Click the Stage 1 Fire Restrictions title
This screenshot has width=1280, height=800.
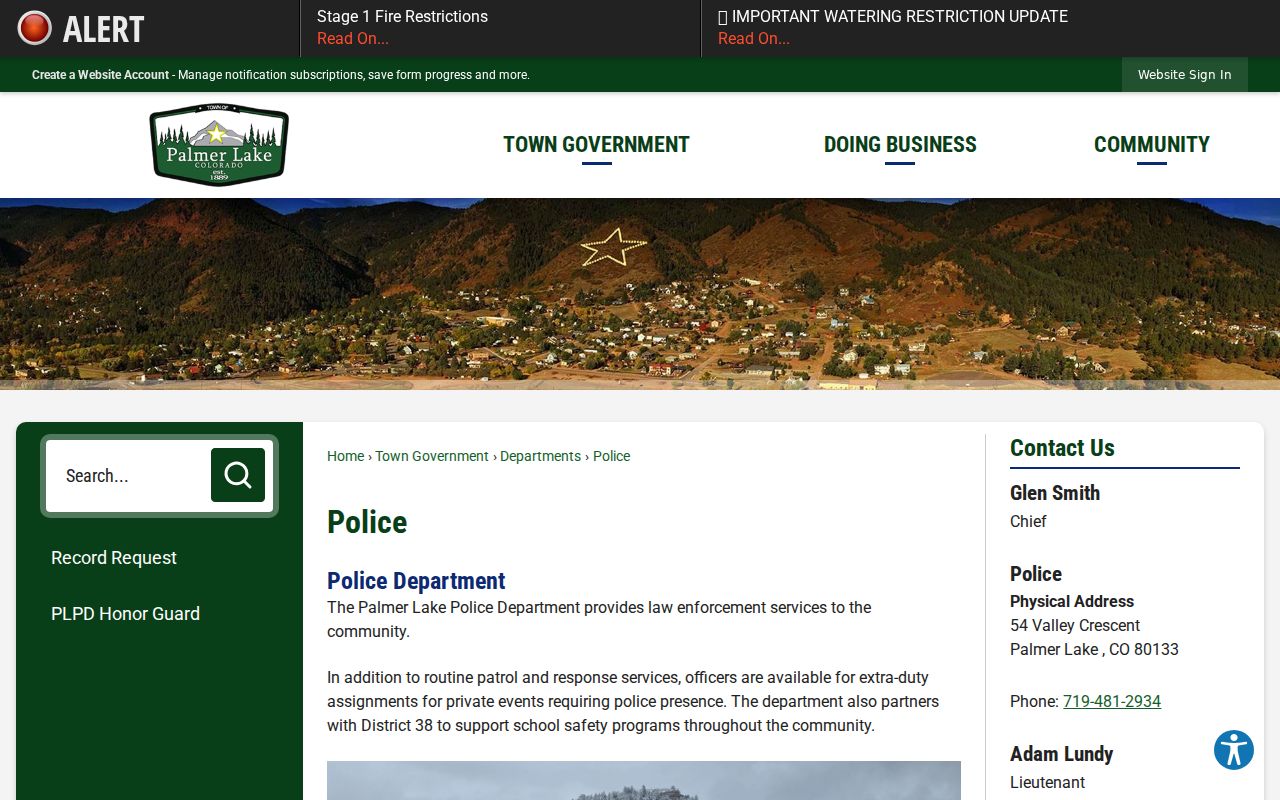[x=402, y=16]
